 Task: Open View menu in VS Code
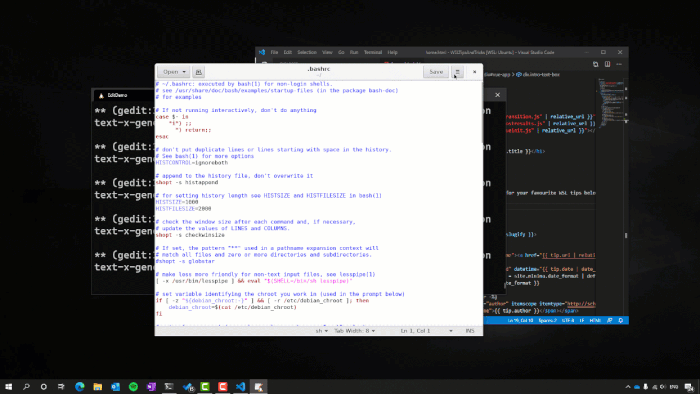tap(327, 52)
